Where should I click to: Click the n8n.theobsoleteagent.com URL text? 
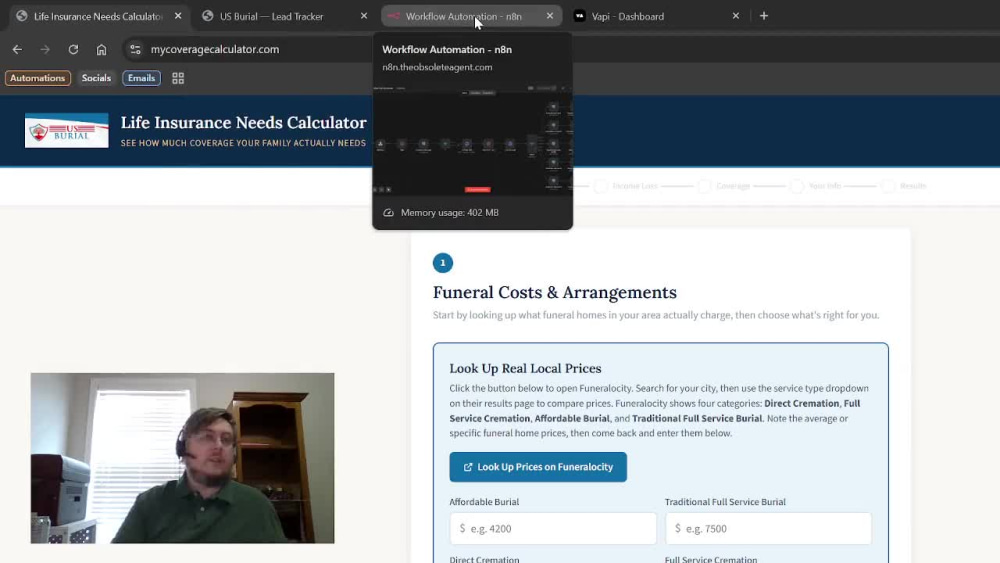point(437,67)
